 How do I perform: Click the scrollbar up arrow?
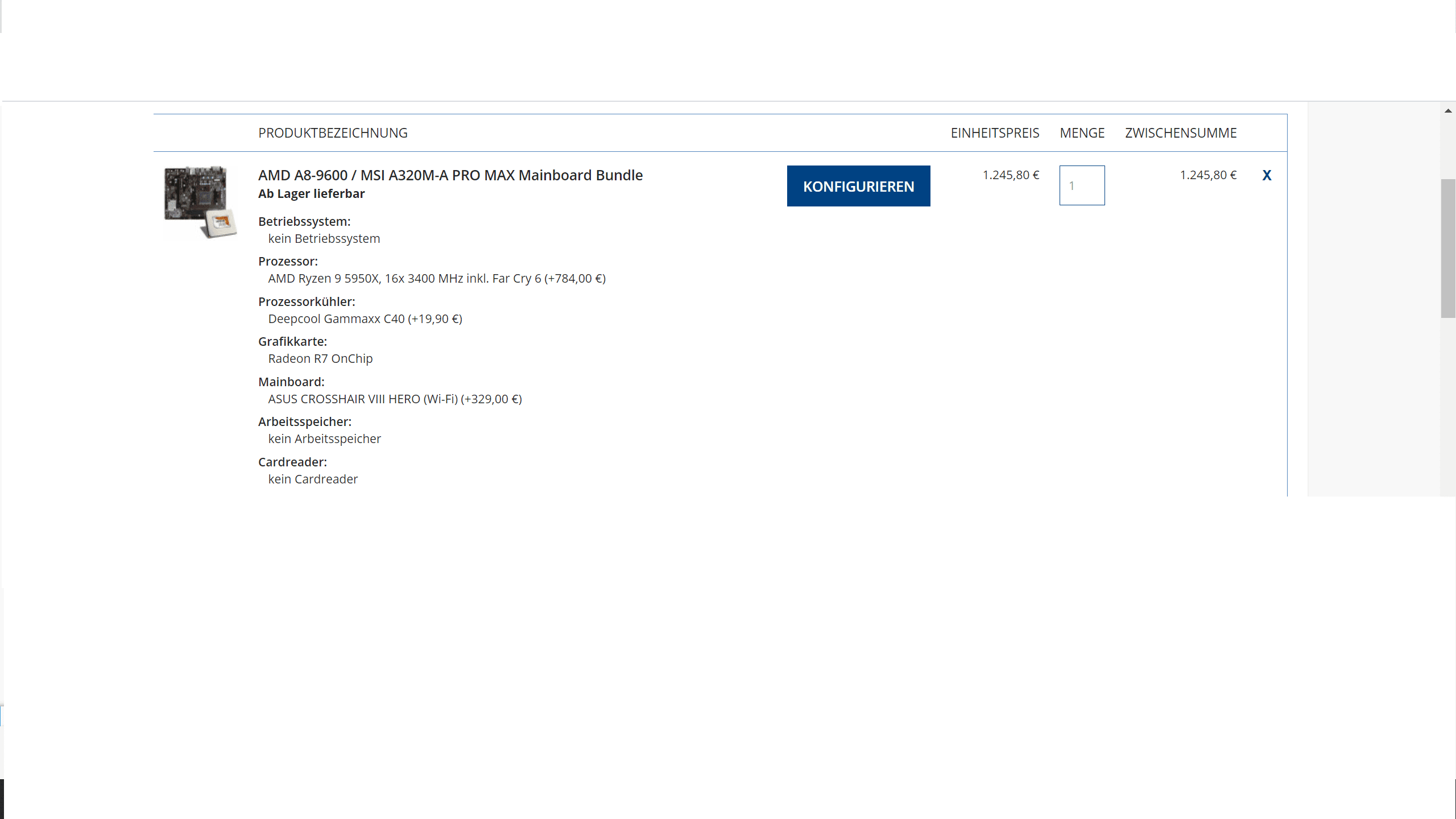coord(1448,111)
